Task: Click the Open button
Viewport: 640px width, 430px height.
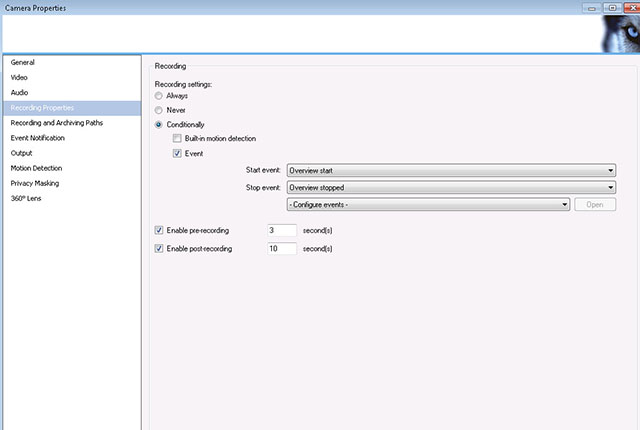Action: click(594, 204)
